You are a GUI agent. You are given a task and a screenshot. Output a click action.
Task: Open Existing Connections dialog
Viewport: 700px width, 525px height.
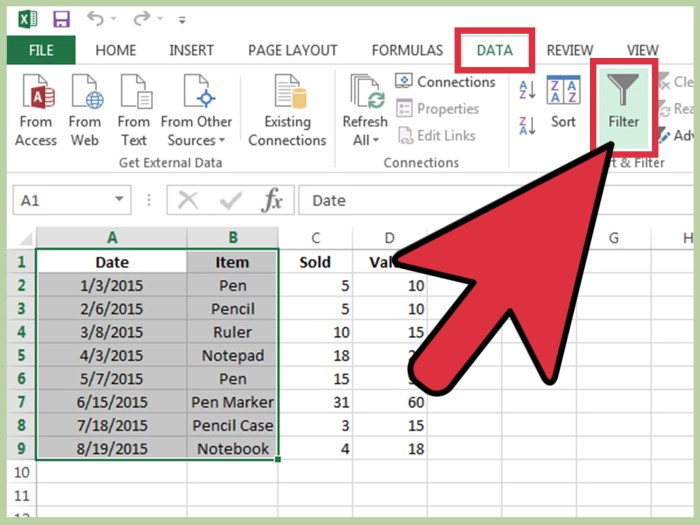(288, 110)
